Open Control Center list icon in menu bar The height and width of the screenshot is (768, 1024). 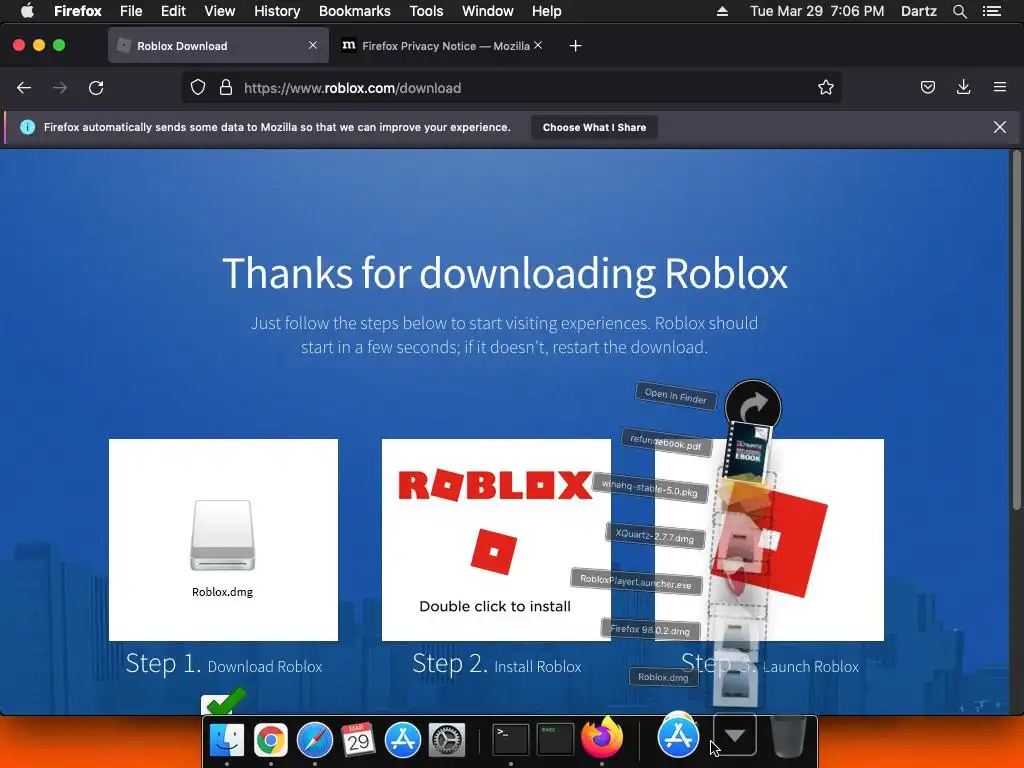coord(992,11)
